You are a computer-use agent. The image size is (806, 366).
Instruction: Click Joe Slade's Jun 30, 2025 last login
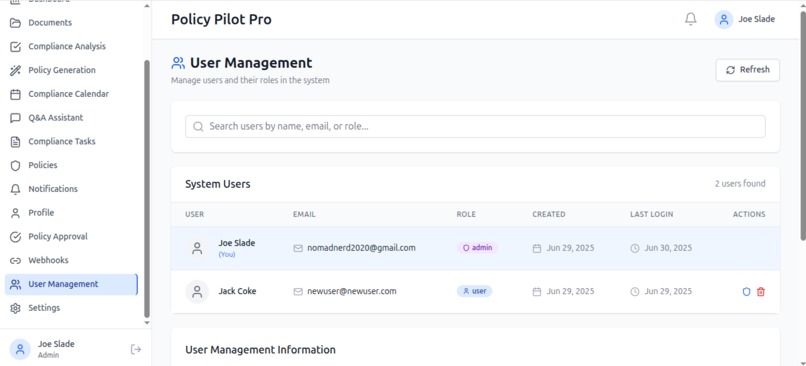coord(668,248)
